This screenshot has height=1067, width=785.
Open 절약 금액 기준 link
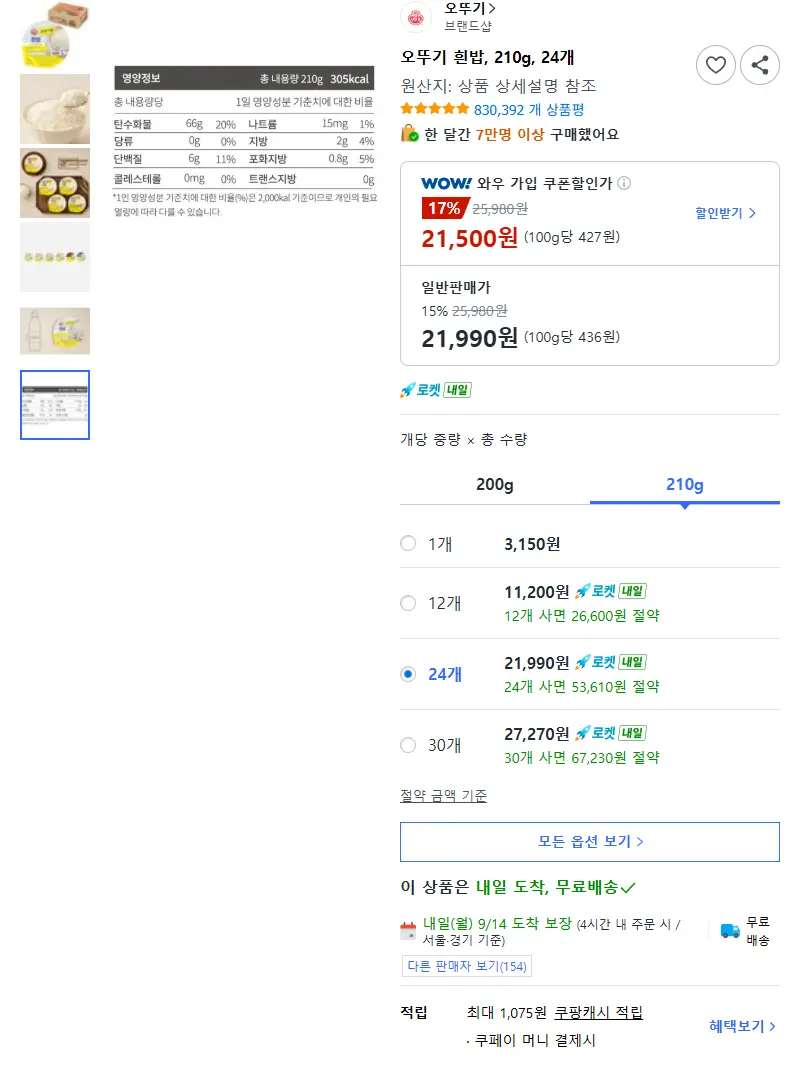(x=444, y=795)
